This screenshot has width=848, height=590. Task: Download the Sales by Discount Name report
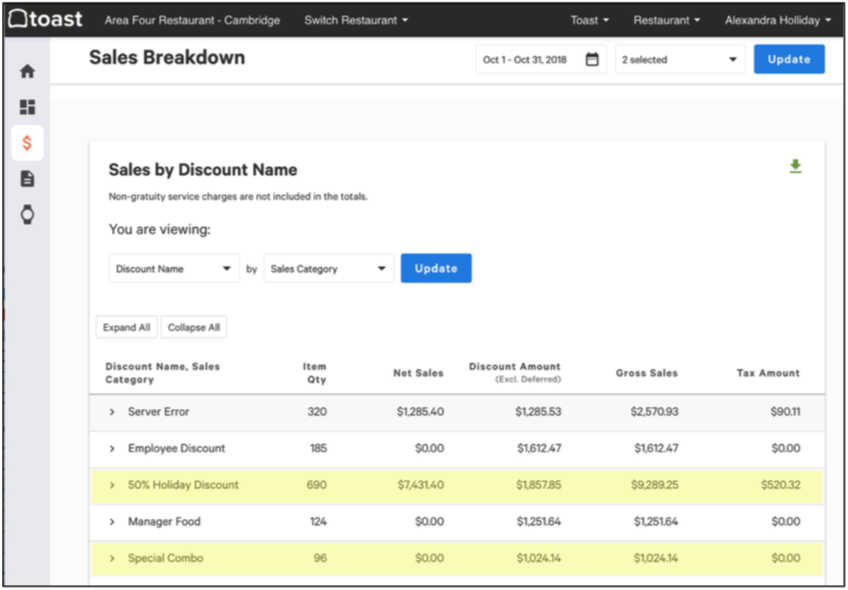click(x=795, y=166)
